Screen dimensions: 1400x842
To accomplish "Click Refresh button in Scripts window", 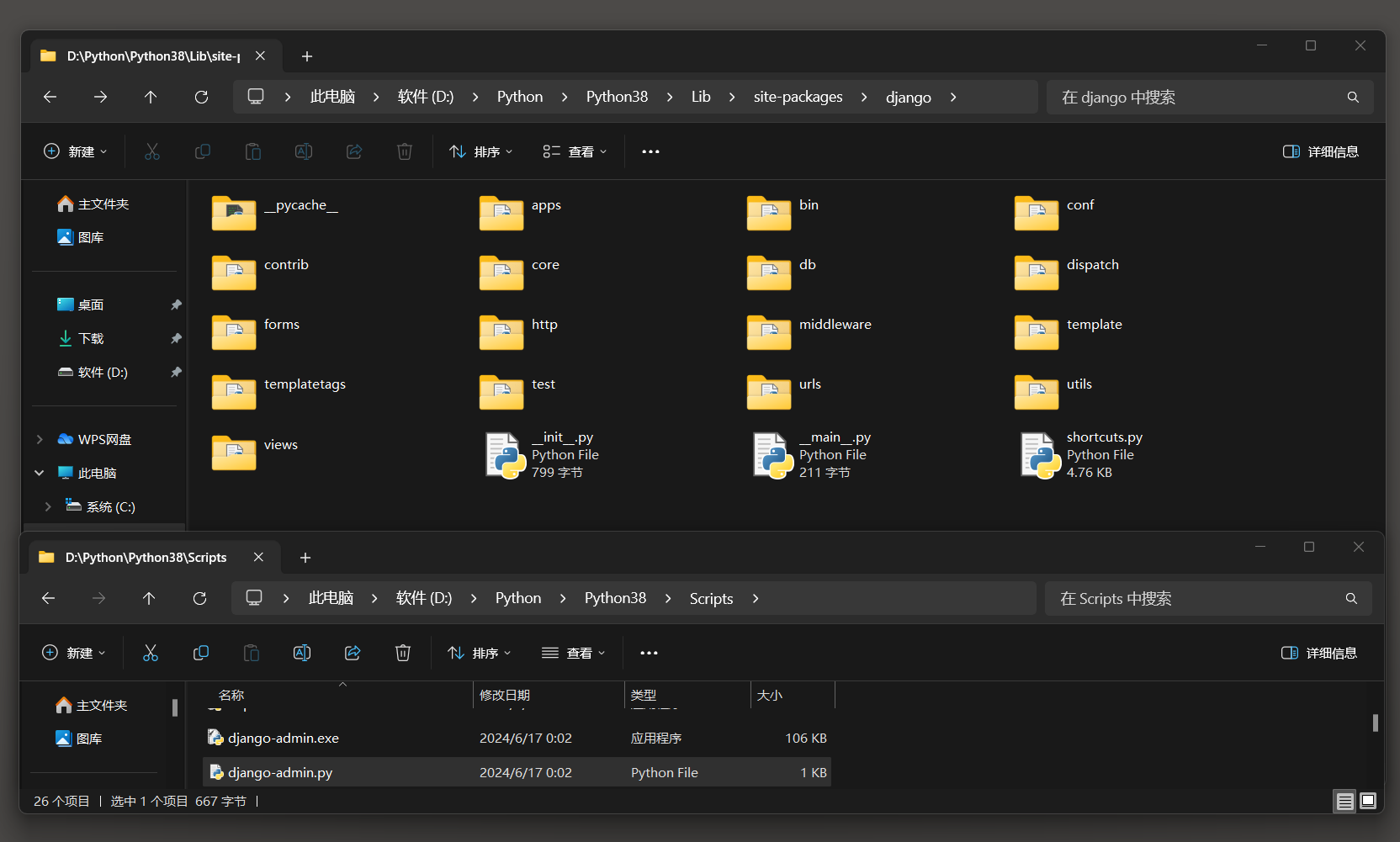I will pos(199,598).
